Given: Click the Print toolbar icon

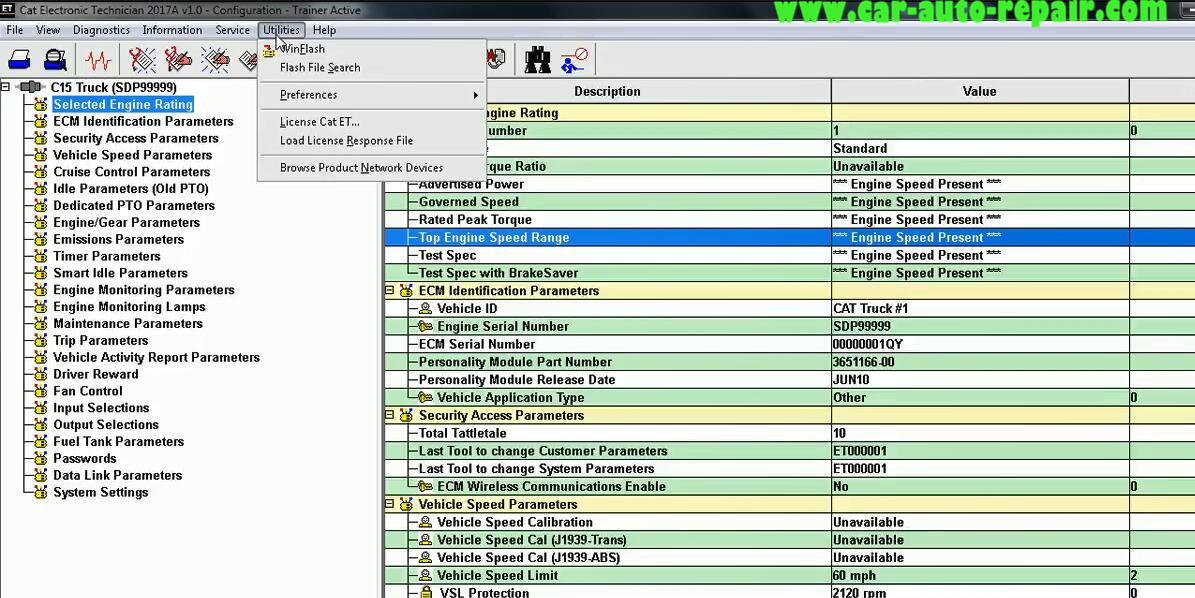Looking at the screenshot, I should [20, 59].
